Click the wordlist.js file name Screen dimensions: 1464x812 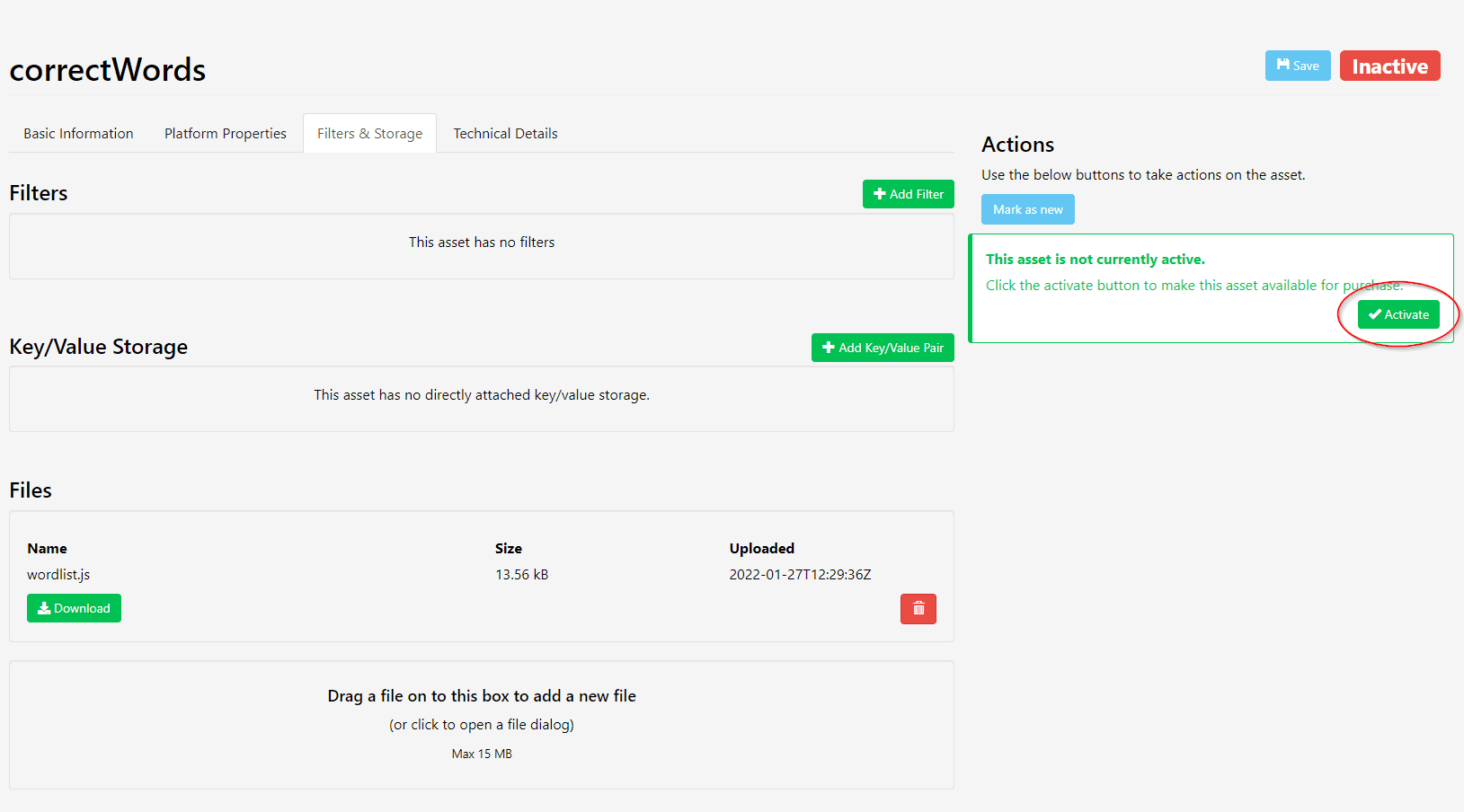click(58, 575)
